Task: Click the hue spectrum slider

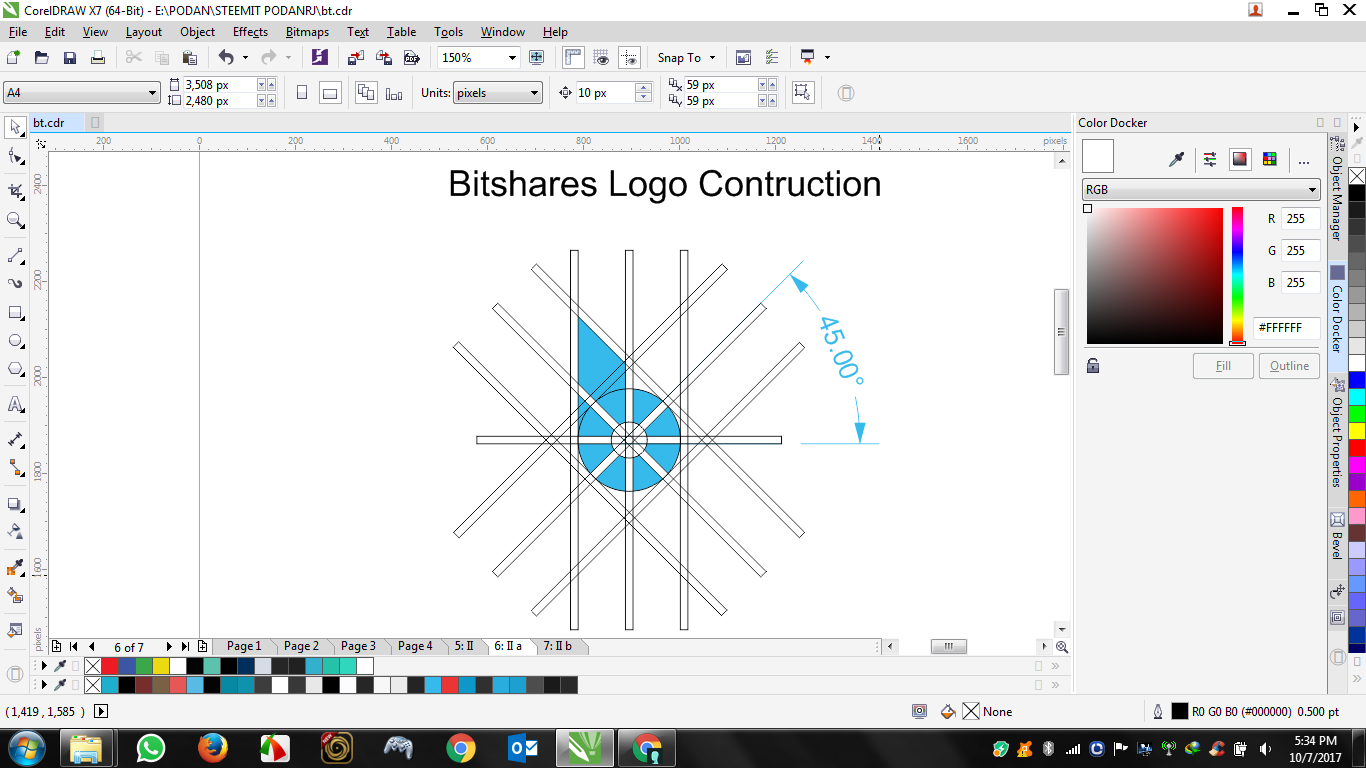Action: (1237, 276)
